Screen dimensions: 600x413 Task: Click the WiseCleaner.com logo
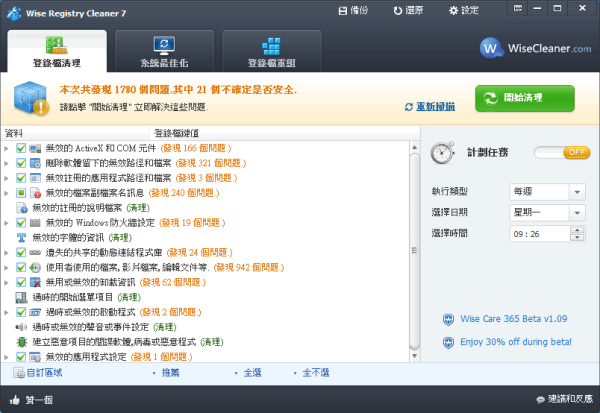[535, 48]
